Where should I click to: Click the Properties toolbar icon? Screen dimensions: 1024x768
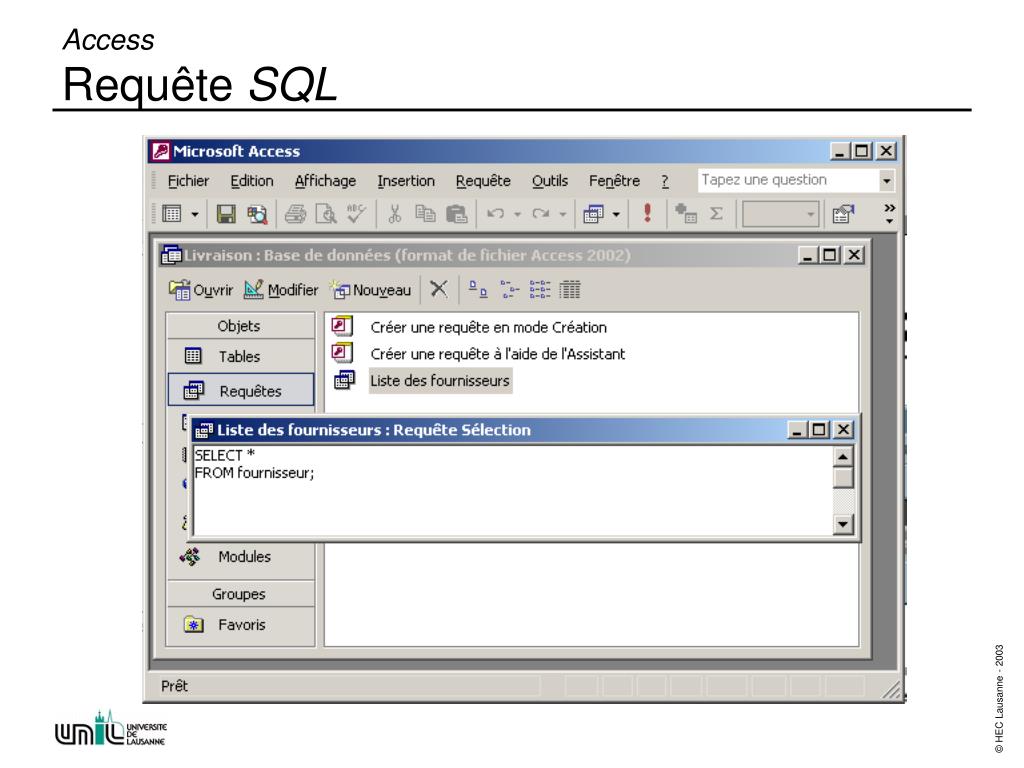tap(843, 214)
